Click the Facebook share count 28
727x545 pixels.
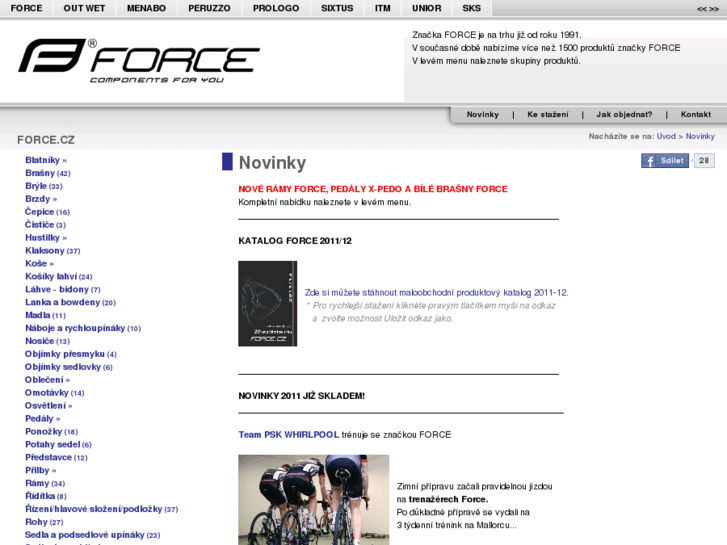pos(704,160)
